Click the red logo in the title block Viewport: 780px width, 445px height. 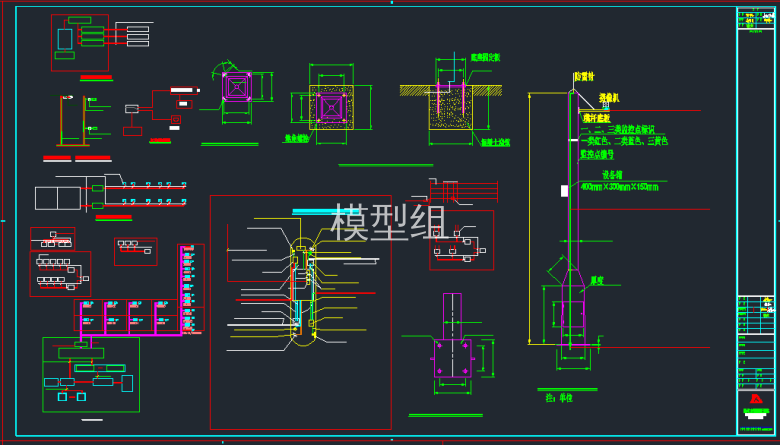point(757,397)
